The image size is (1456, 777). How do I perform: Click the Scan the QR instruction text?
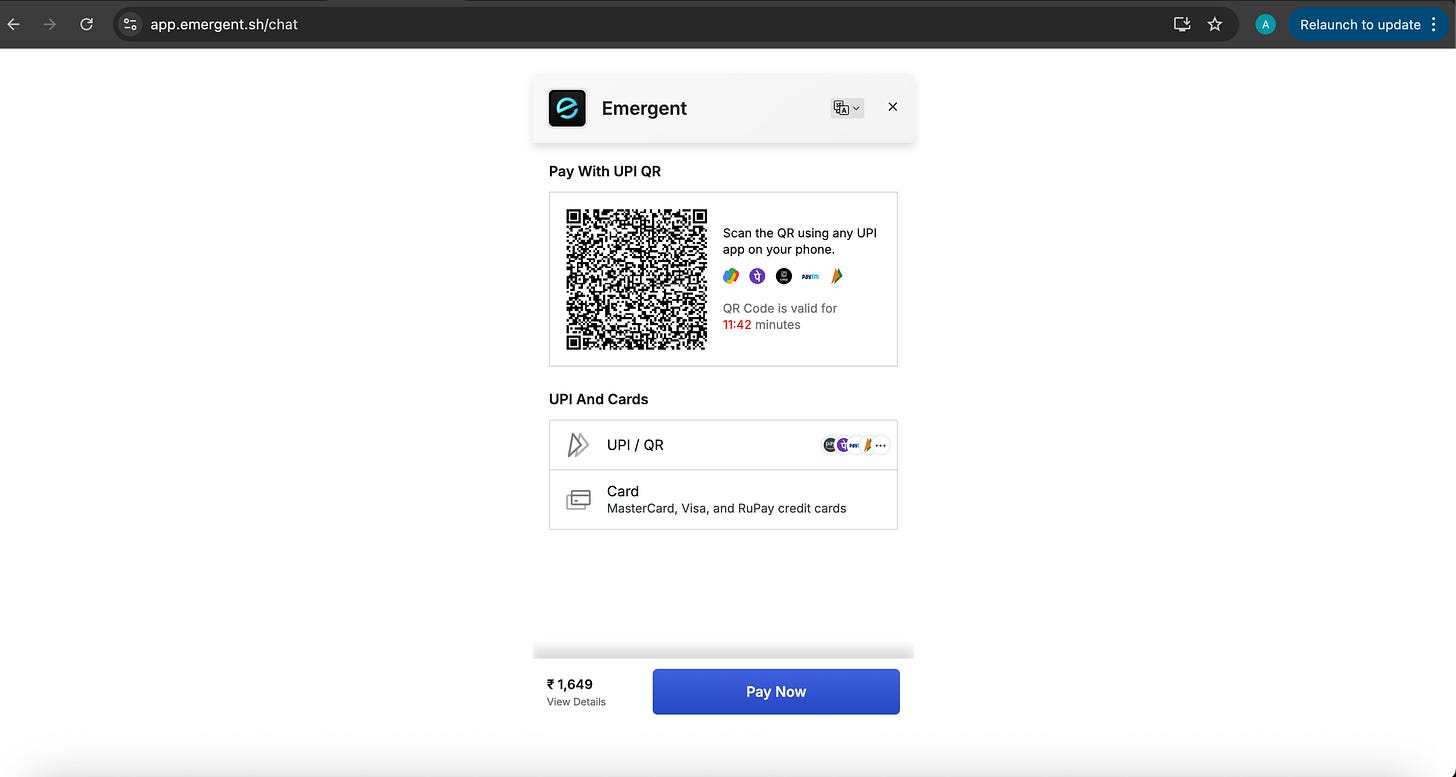tap(800, 241)
